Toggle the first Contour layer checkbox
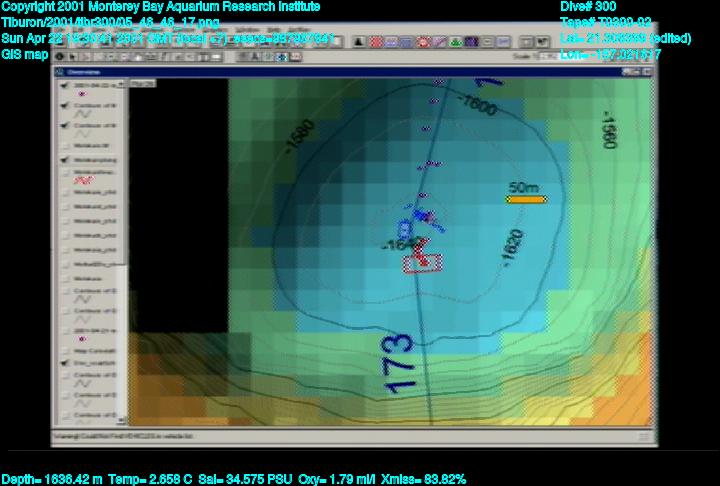 pos(64,103)
